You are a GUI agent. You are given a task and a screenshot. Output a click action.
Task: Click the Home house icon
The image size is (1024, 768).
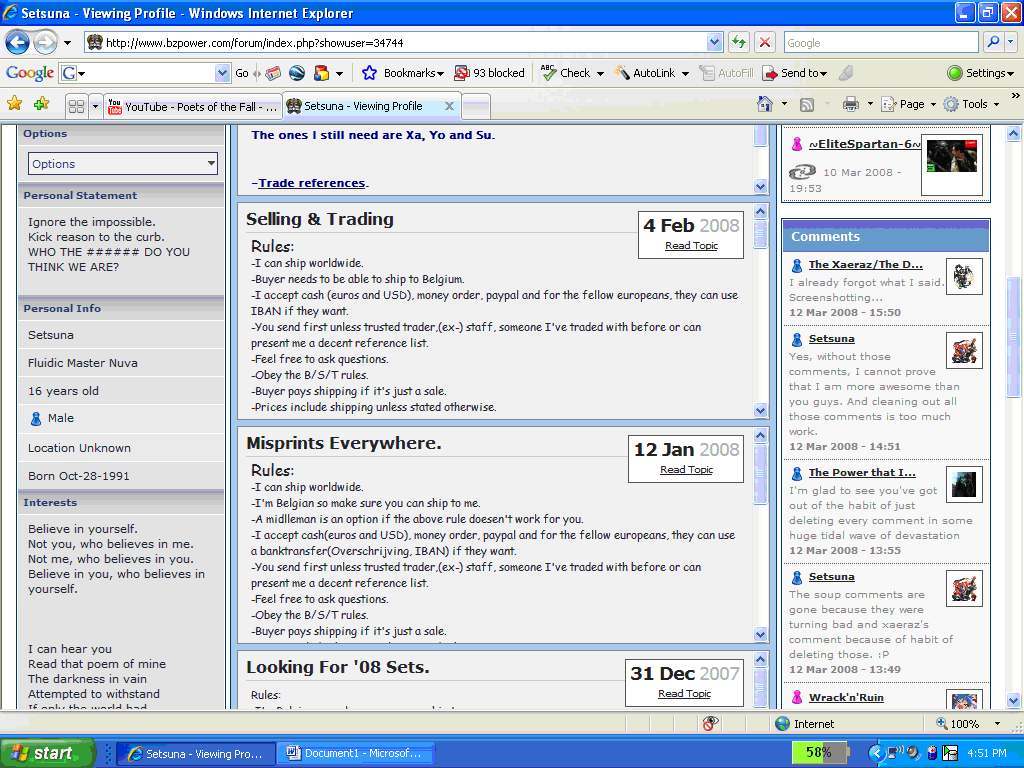(765, 104)
